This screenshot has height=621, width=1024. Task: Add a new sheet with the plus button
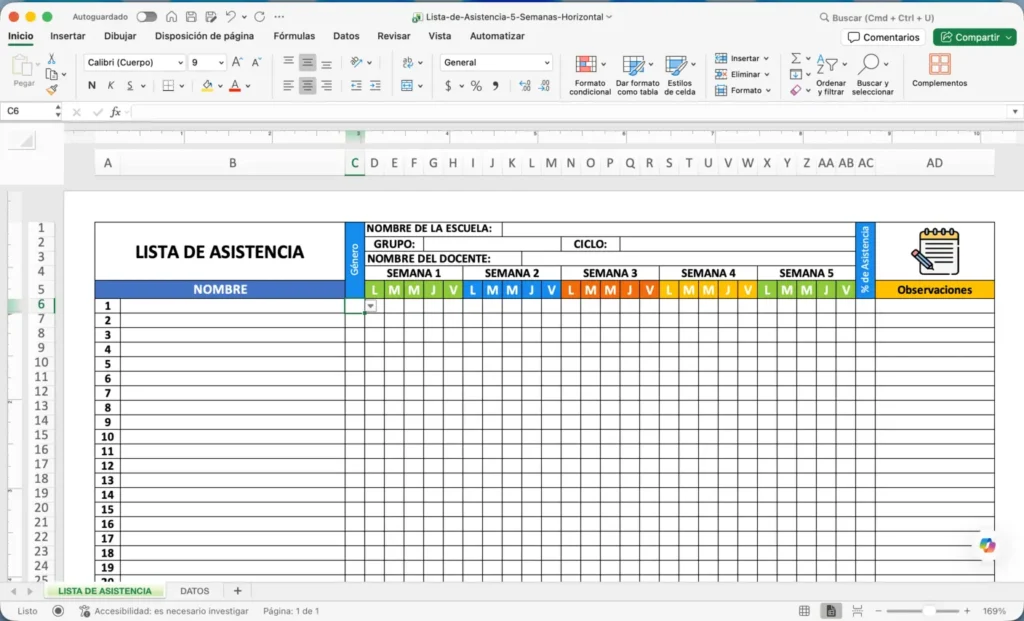237,591
